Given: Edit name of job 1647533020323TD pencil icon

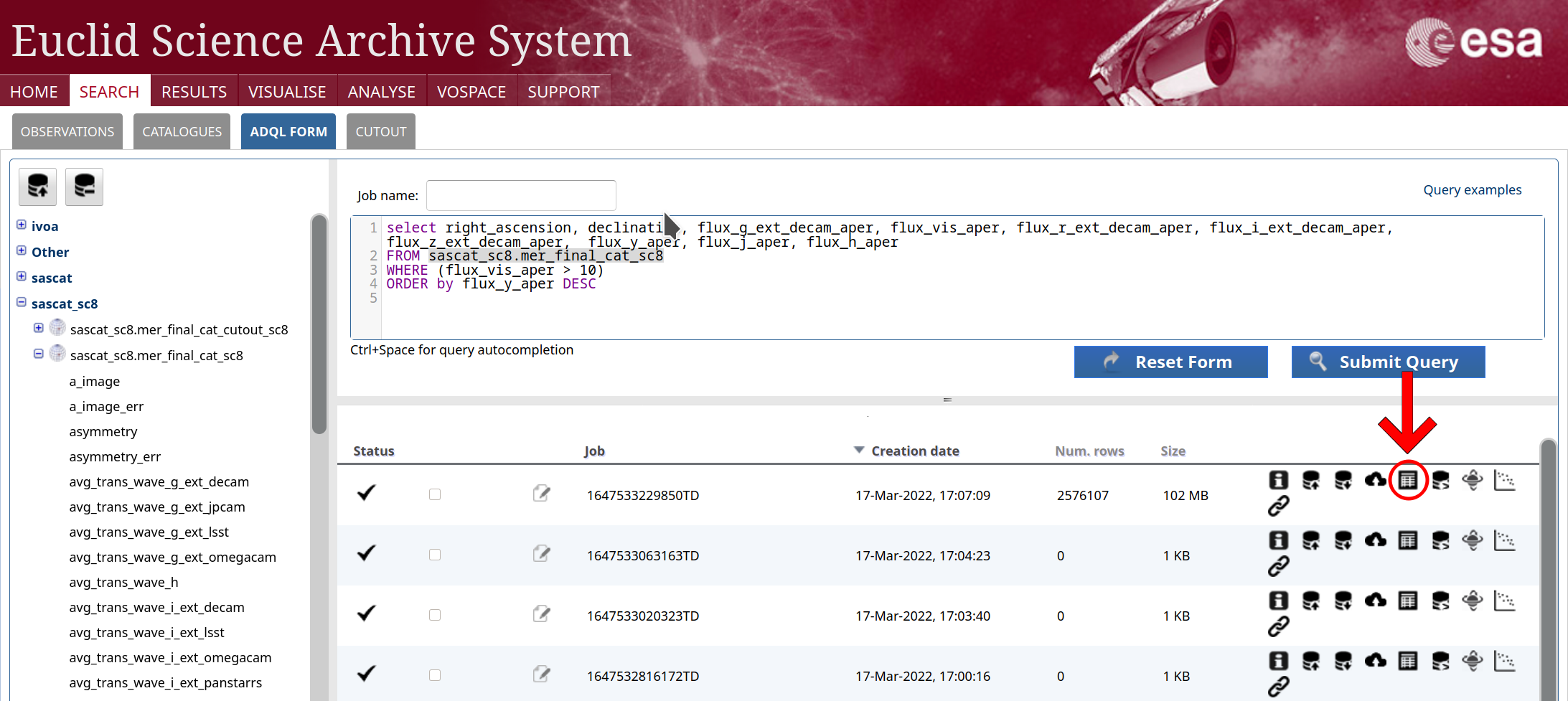Looking at the screenshot, I should 542,613.
